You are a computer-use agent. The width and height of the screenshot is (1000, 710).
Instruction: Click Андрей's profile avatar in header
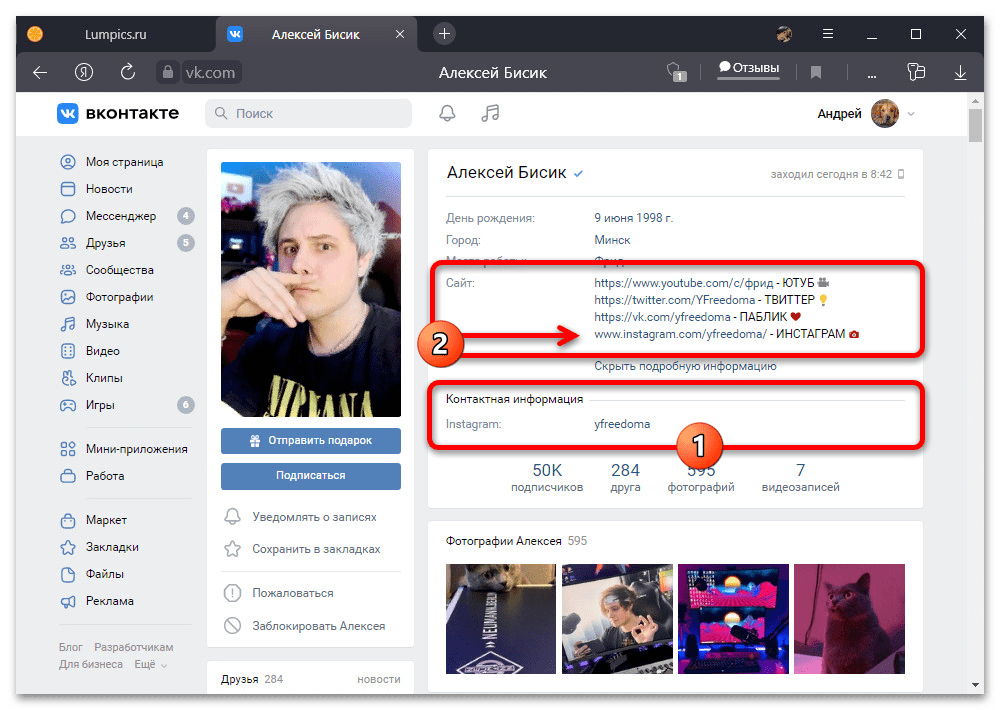pos(885,114)
